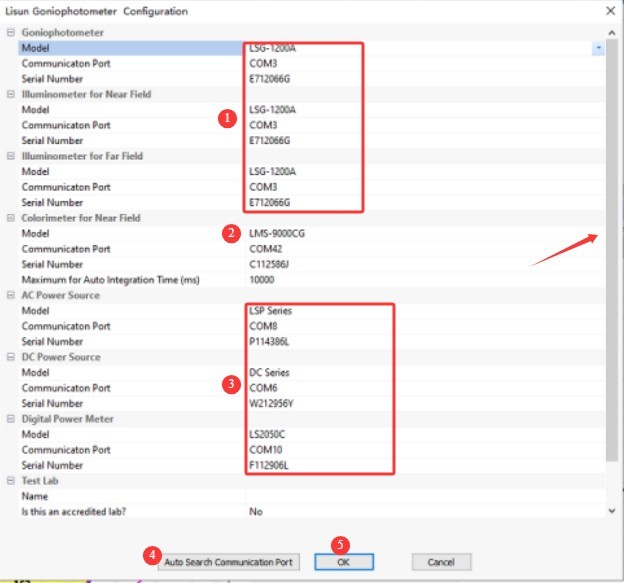Select Goniophotometer Model property label
Image resolution: width=624 pixels, height=583 pixels.
click(35, 48)
